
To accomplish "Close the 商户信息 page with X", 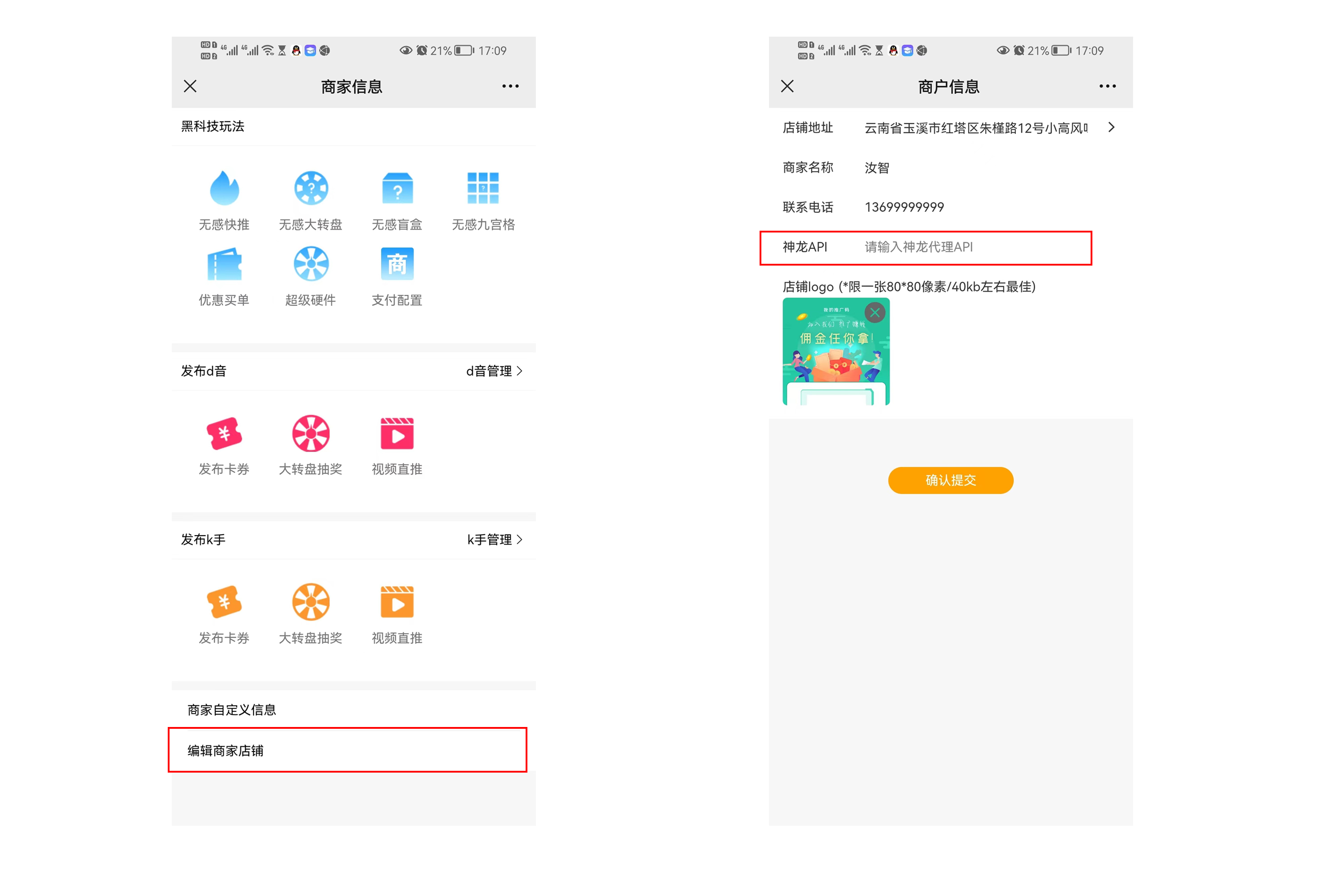I will click(x=788, y=86).
